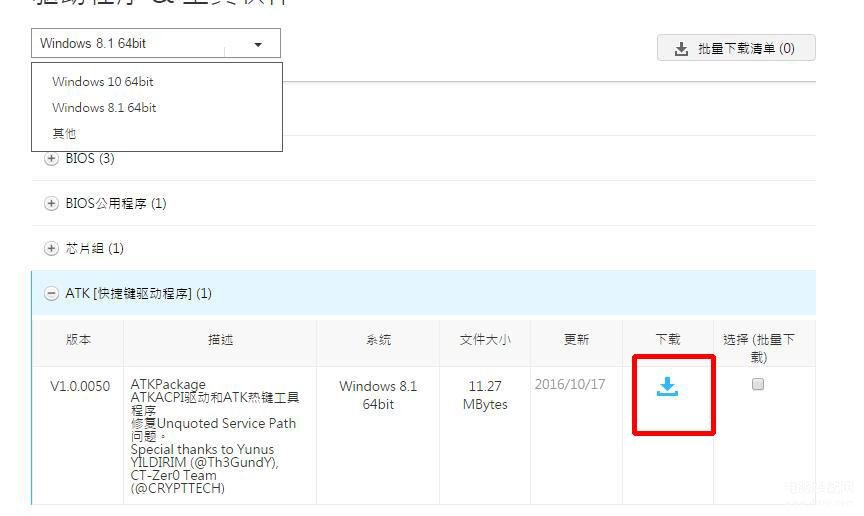
Task: Expand the BIOS公用程序 (1) section
Action: tap(51, 203)
